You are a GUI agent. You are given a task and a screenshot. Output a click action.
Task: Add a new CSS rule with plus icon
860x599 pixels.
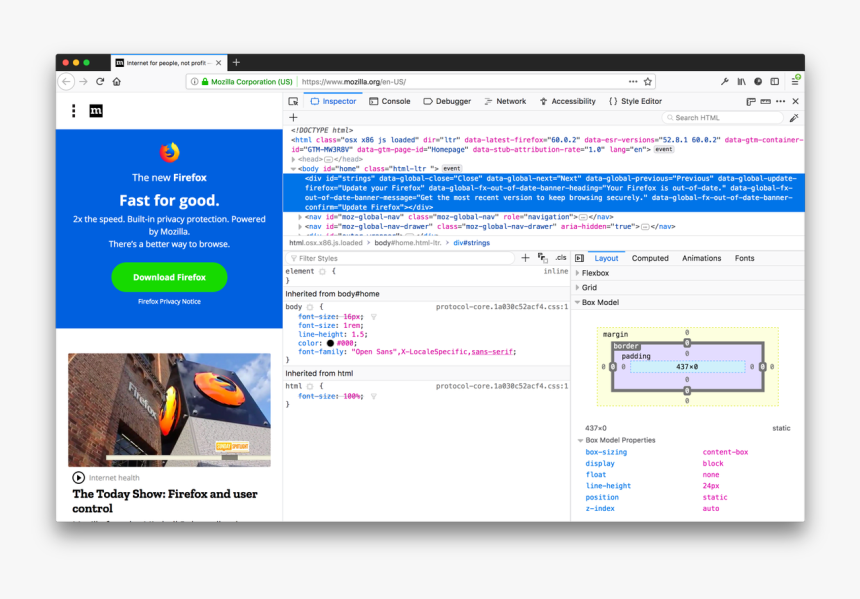point(525,258)
